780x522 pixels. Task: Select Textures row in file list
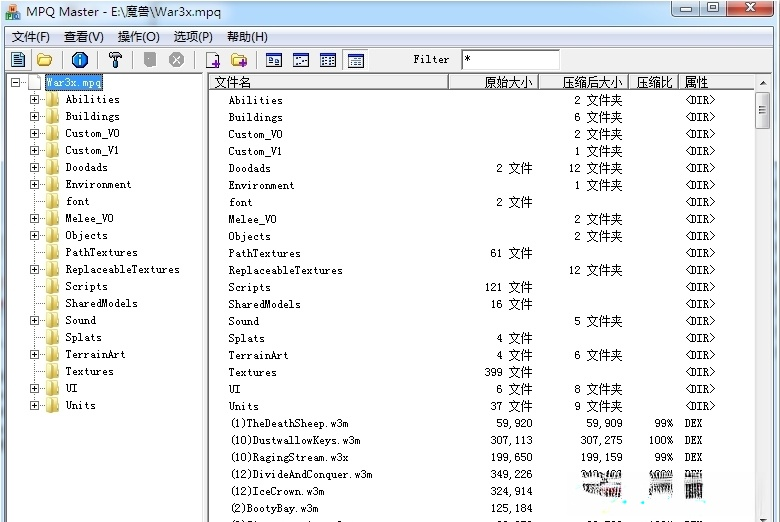482,373
